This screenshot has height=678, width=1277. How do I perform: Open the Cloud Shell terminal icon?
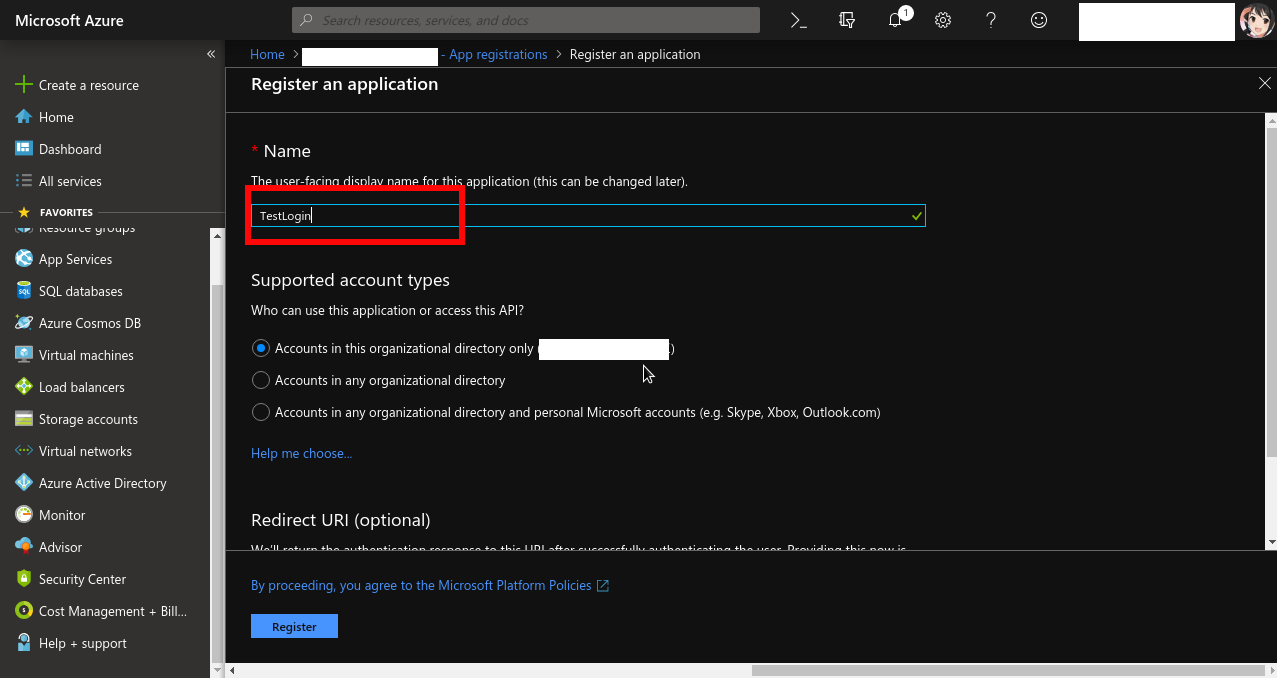798,19
